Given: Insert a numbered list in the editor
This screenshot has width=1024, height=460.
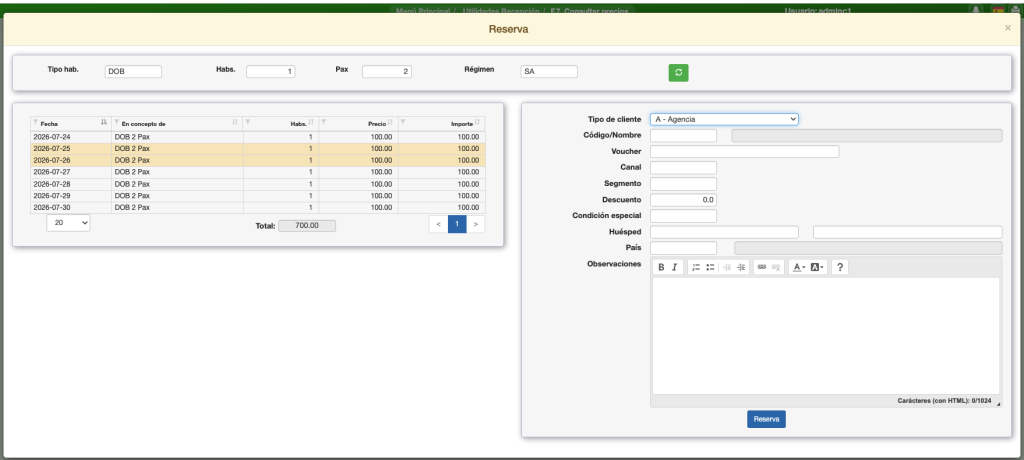Looking at the screenshot, I should tap(696, 267).
